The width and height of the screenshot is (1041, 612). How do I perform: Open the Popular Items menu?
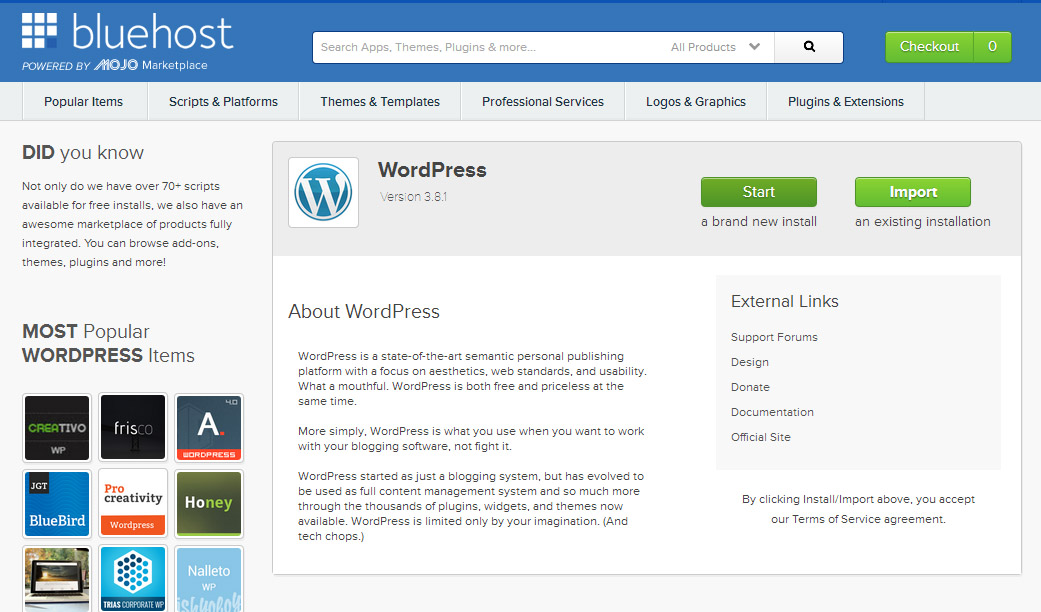[84, 101]
